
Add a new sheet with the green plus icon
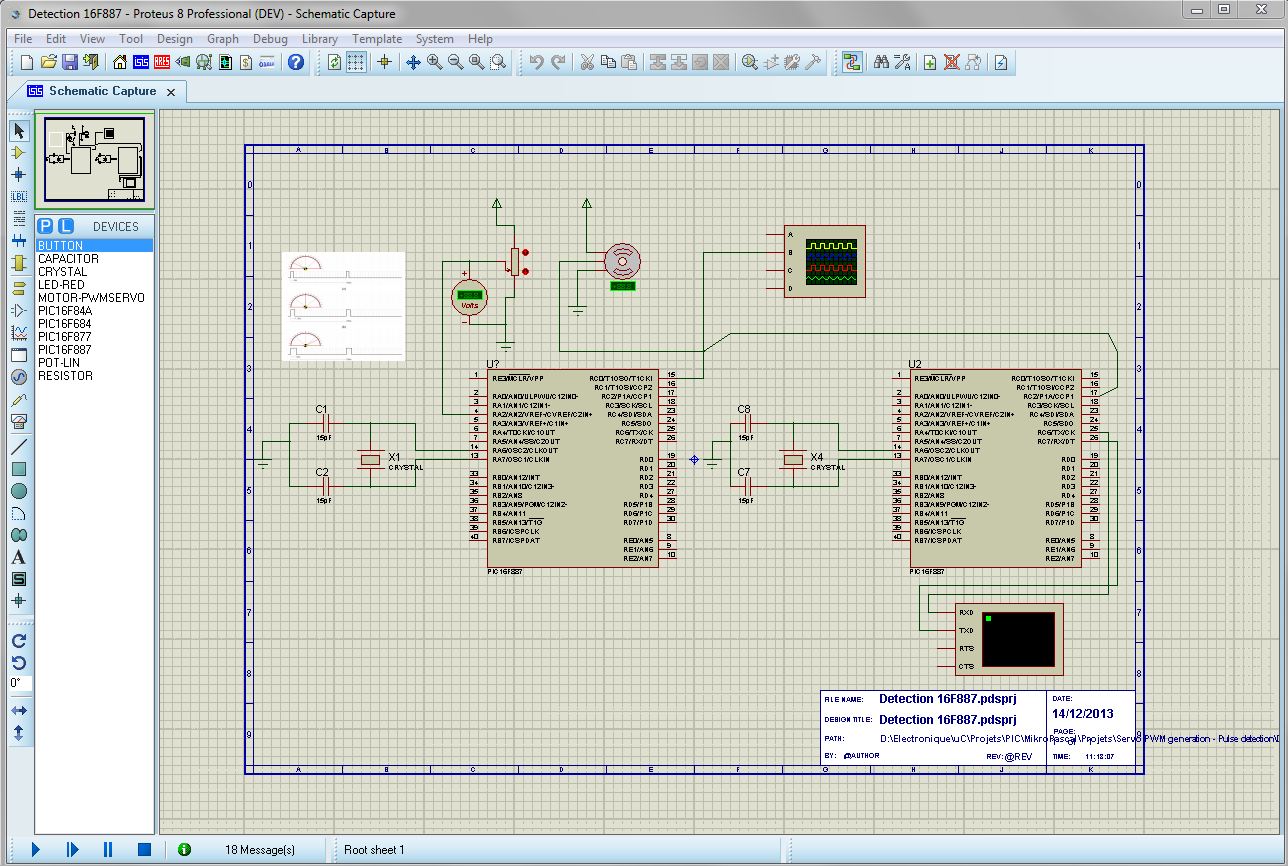click(x=930, y=62)
